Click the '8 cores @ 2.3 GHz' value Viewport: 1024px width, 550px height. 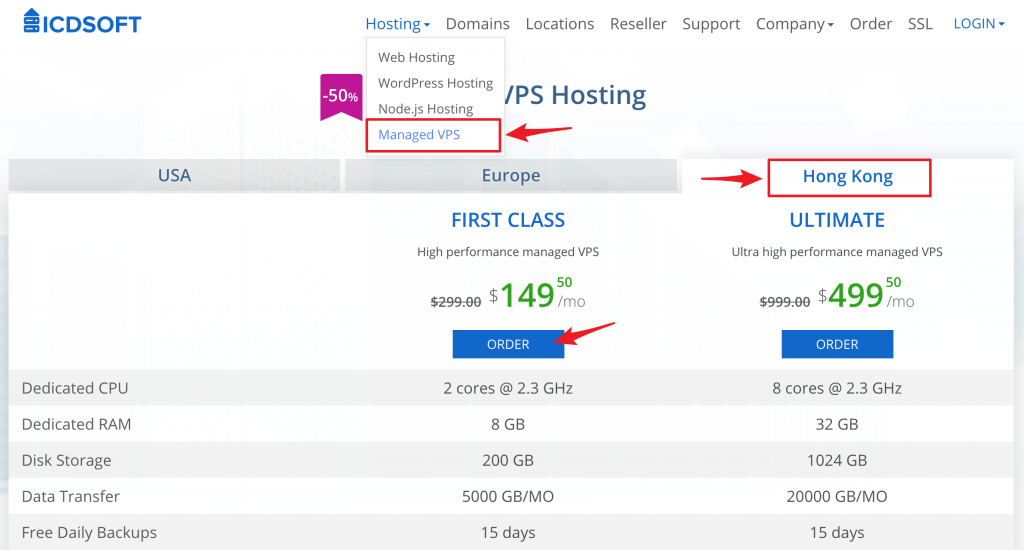point(837,388)
